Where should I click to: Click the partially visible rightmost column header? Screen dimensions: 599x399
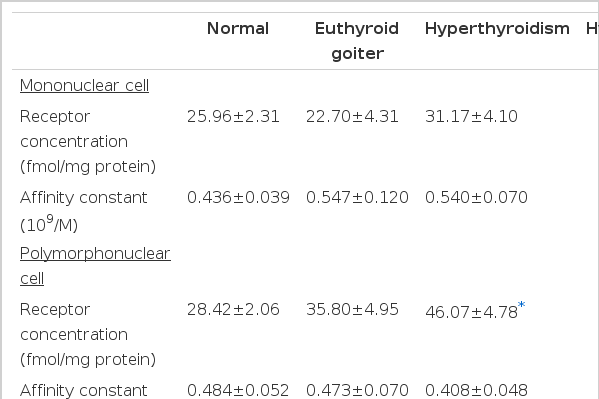(592, 29)
